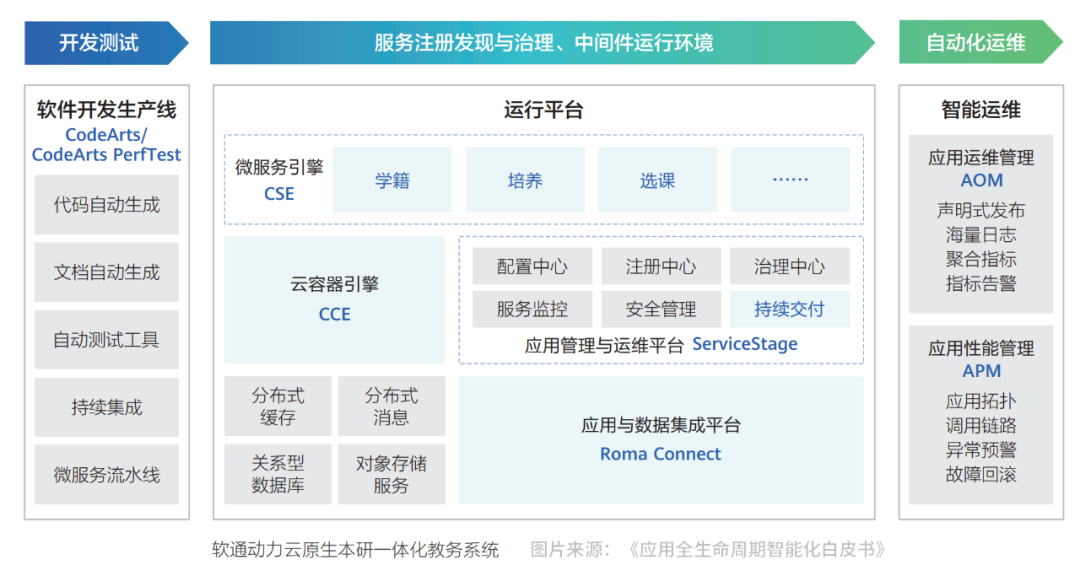Select the 服务监控 box
1080x576 pixels.
tap(532, 309)
